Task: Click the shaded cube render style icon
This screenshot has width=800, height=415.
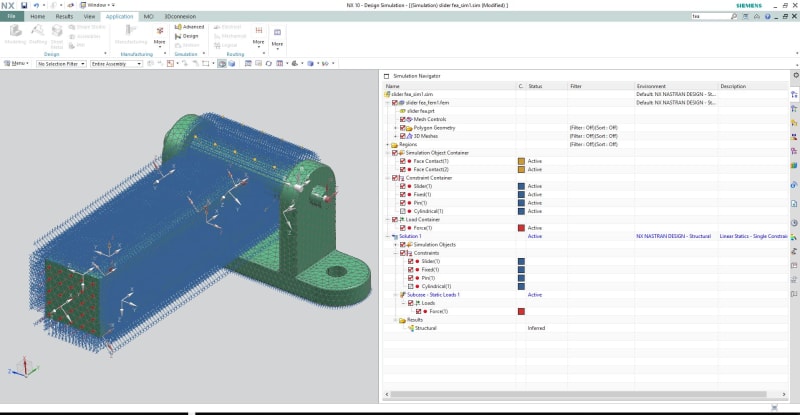Action: (x=232, y=64)
